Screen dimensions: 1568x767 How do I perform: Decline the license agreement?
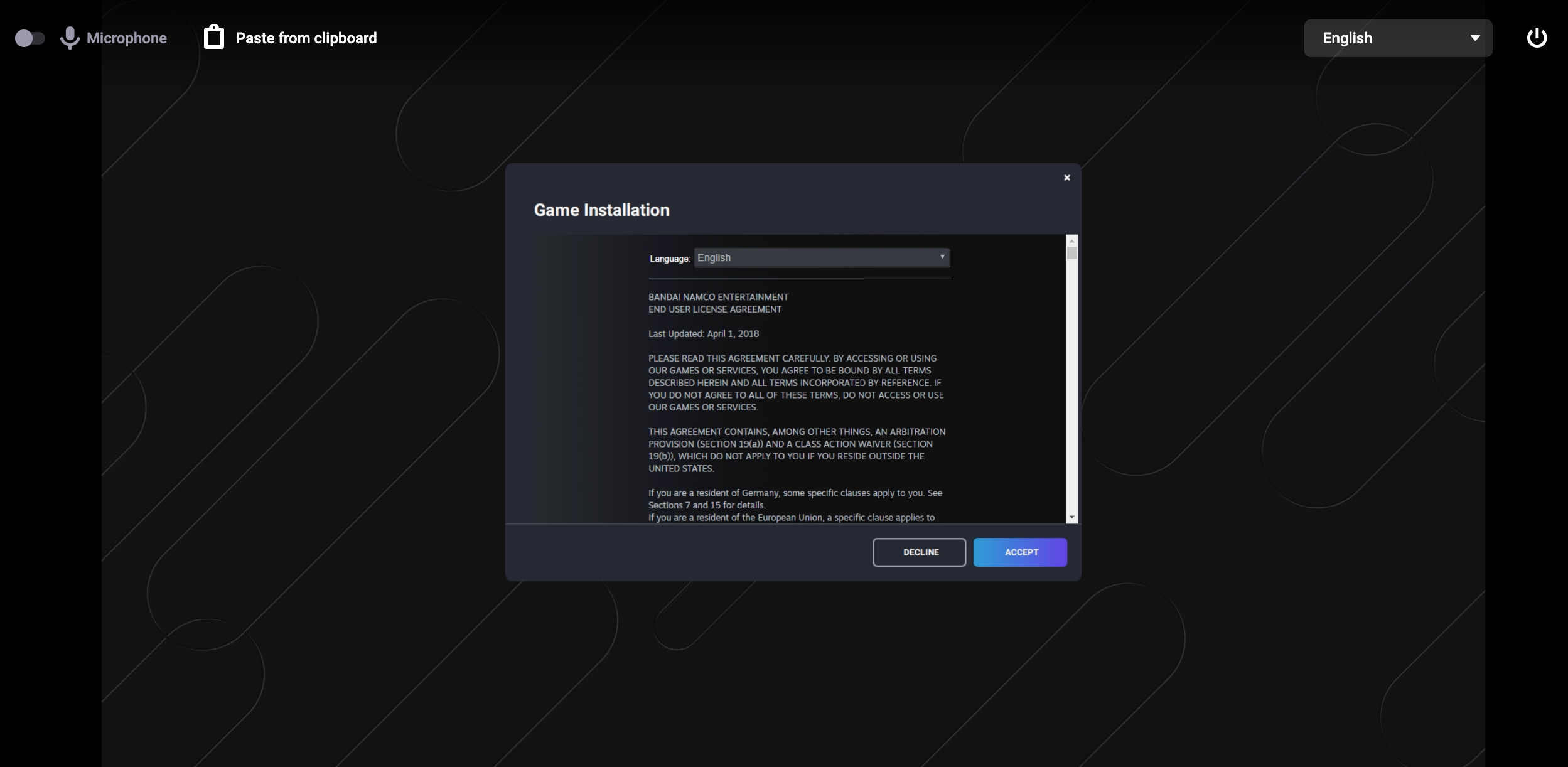pos(919,552)
